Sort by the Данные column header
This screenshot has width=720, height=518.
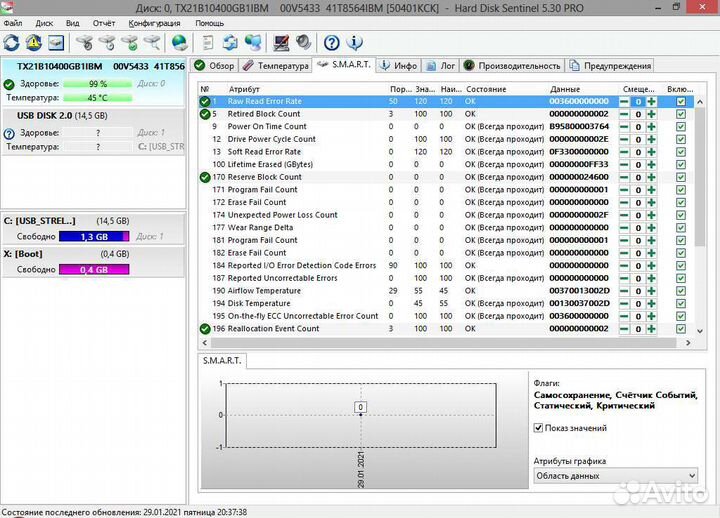[565, 89]
